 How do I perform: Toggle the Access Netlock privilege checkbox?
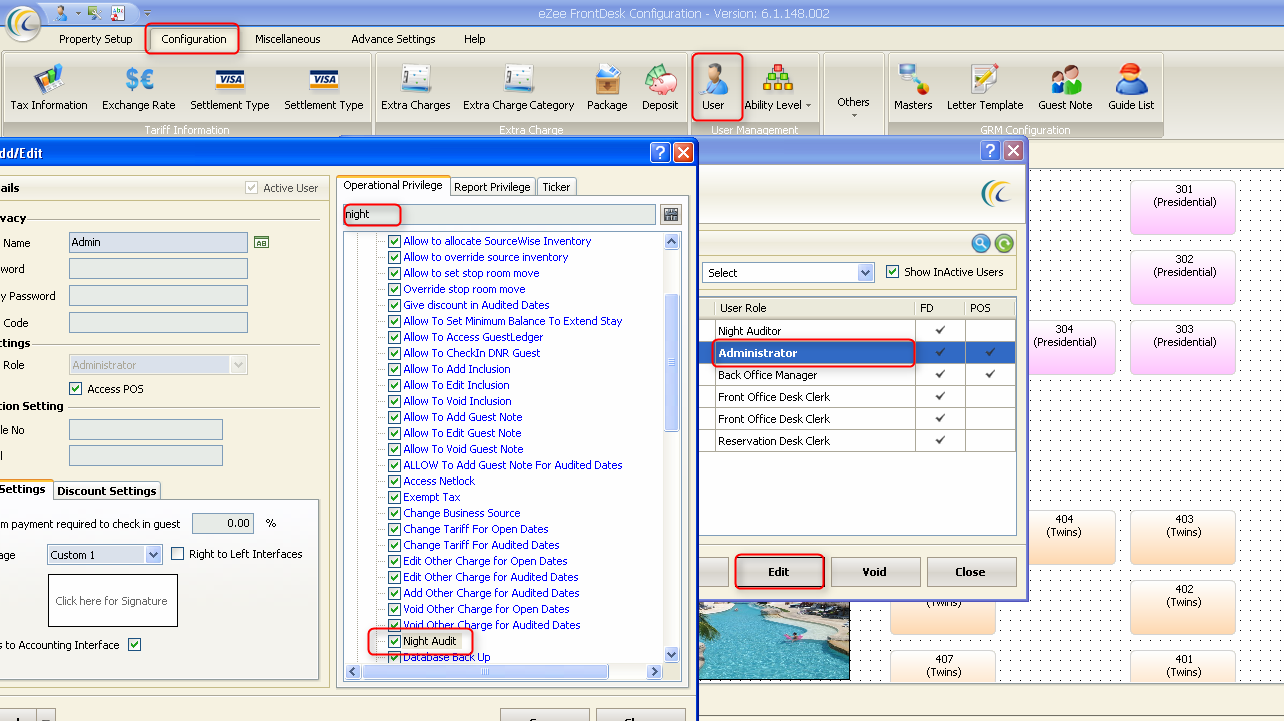395,481
